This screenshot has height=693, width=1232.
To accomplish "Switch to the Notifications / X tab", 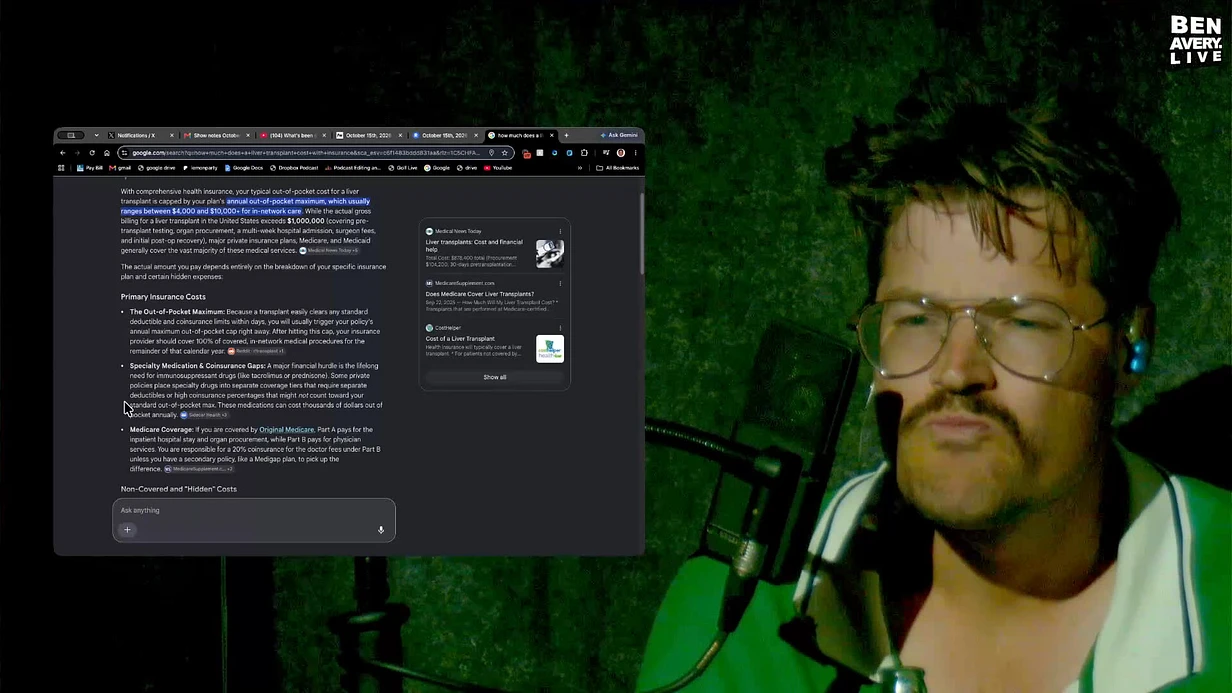I will coord(140,135).
